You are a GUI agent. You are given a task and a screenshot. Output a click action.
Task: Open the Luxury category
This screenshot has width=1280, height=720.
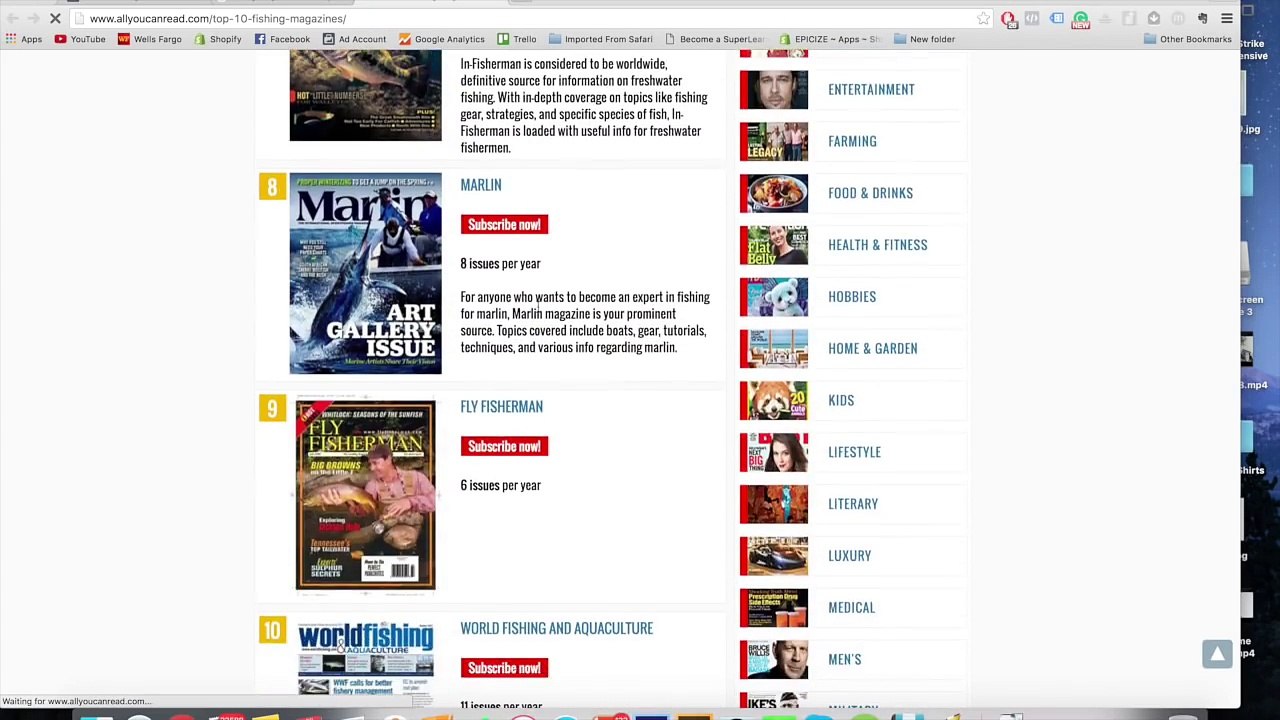pyautogui.click(x=849, y=556)
